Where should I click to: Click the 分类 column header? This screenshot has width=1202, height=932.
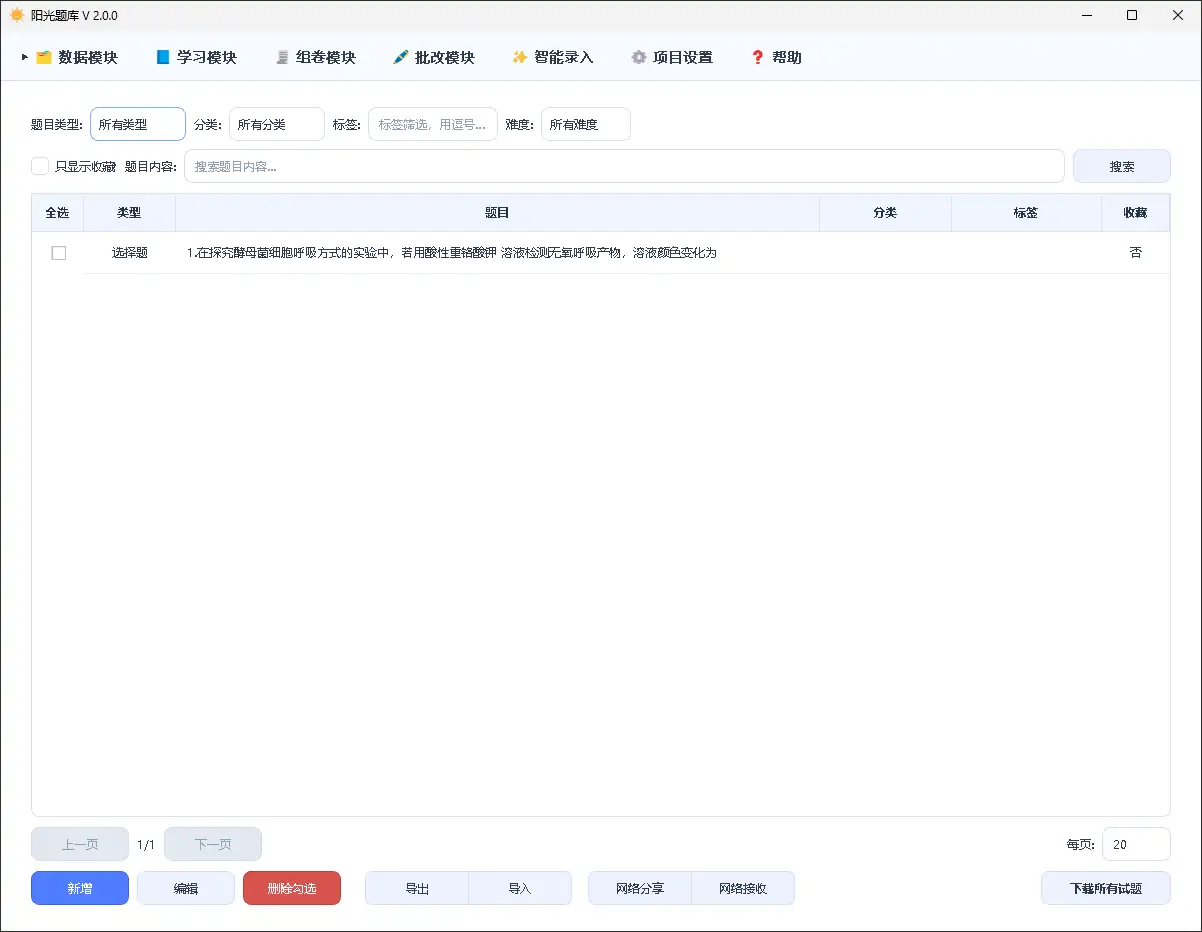[x=886, y=213]
